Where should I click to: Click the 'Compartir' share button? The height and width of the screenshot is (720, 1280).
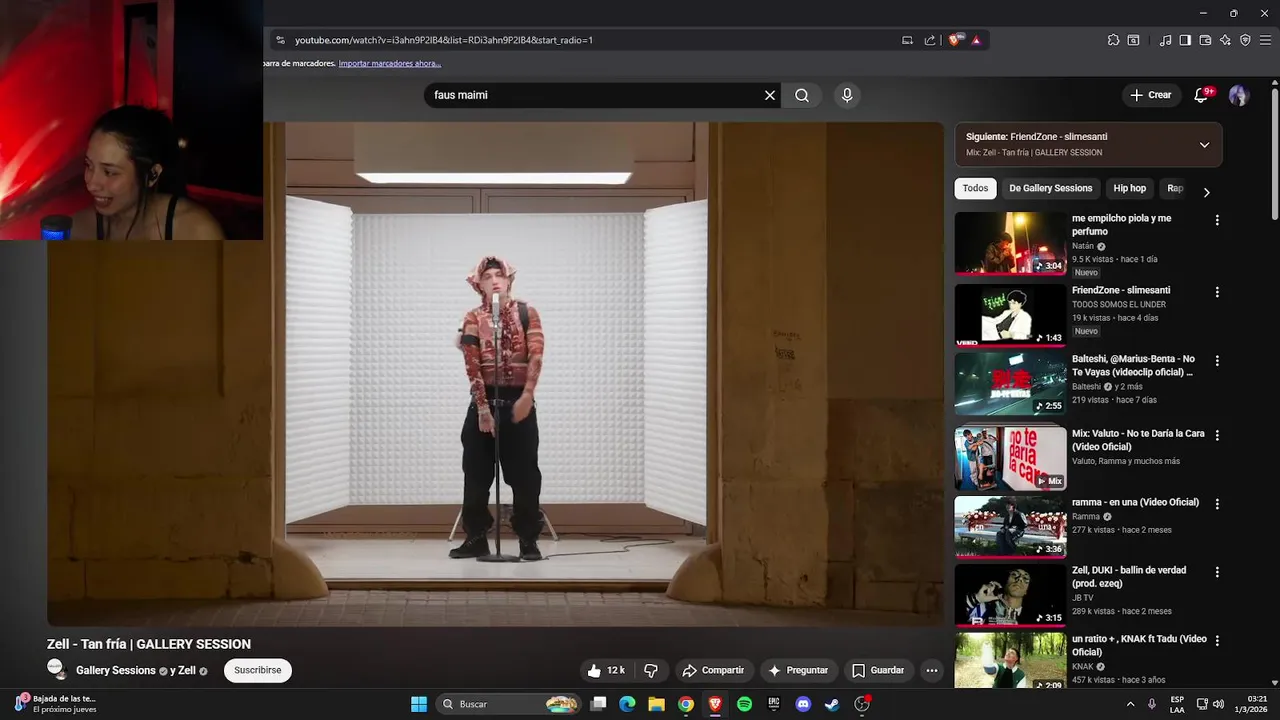point(713,670)
